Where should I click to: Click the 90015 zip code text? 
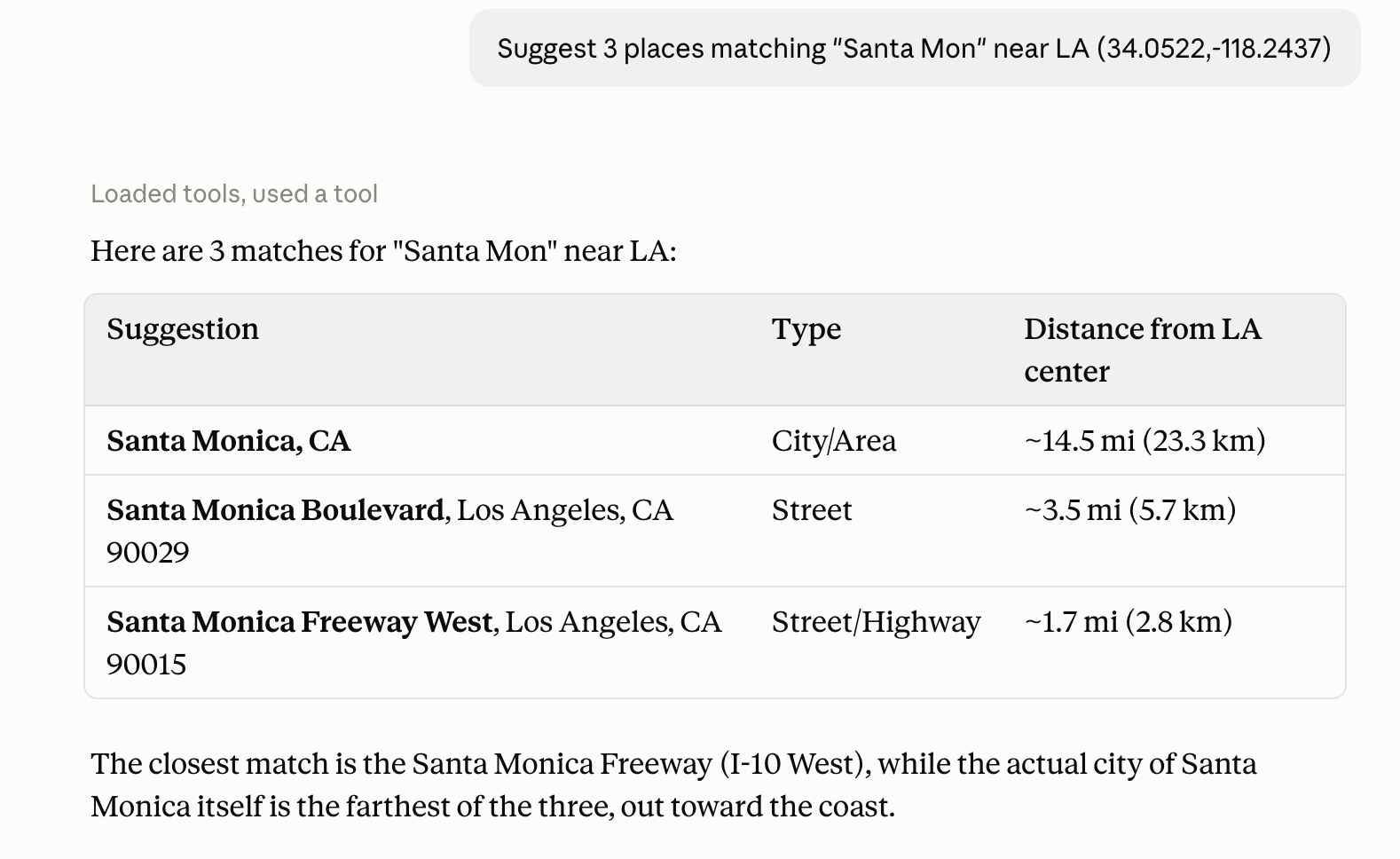[x=146, y=665]
